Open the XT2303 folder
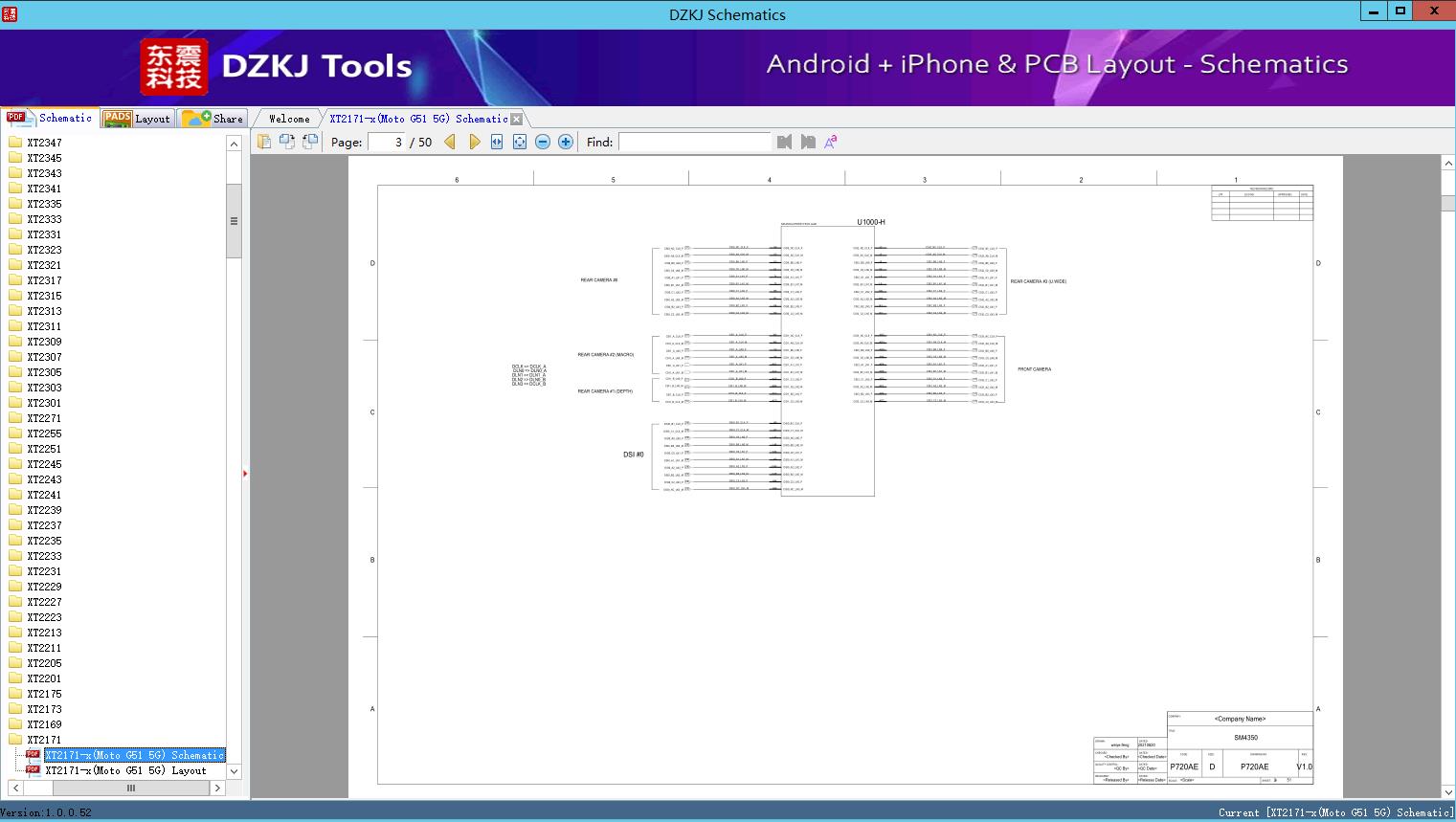 [x=44, y=388]
